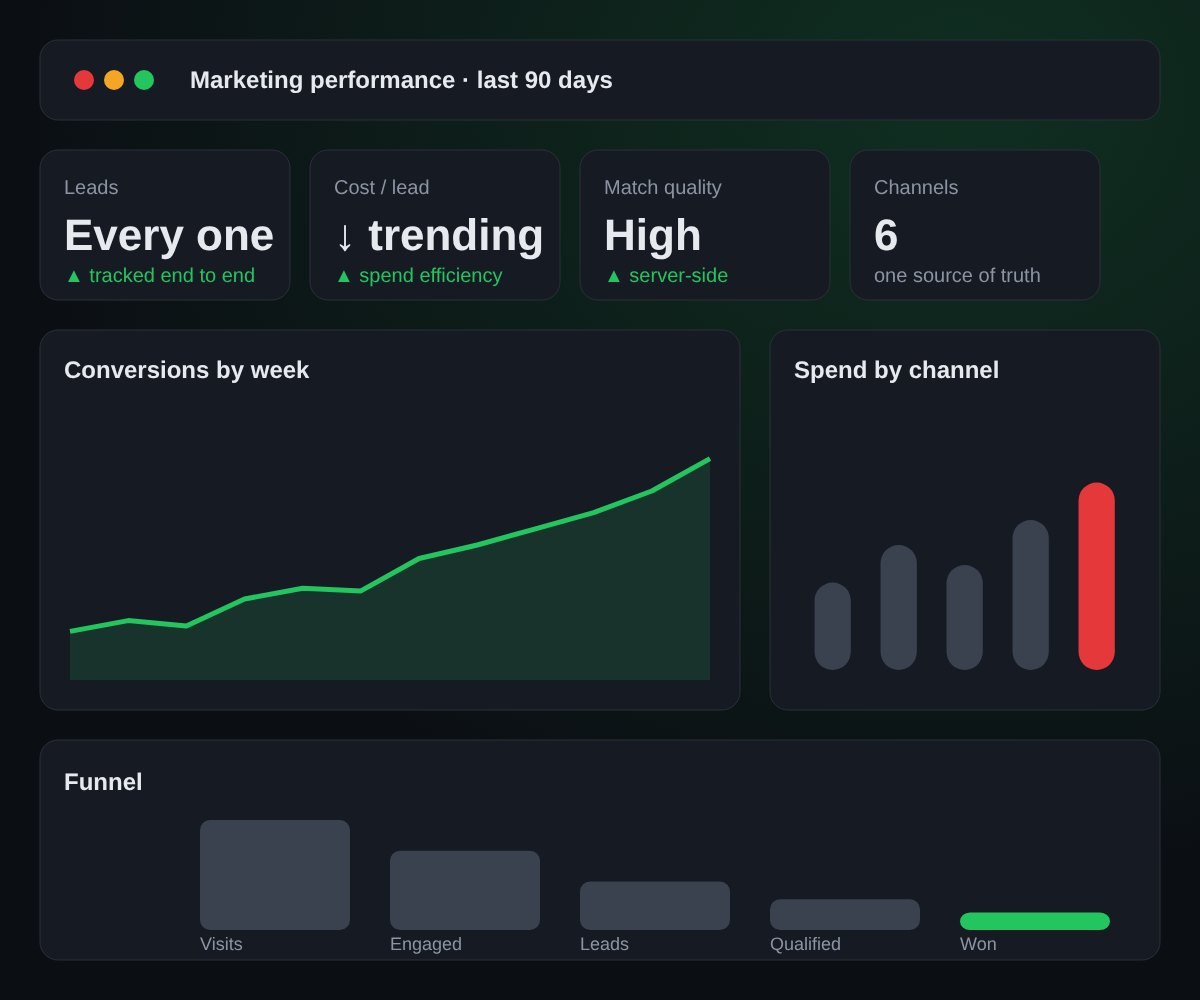Select the shortest gray spend bar
1200x1000 pixels.
(x=833, y=626)
